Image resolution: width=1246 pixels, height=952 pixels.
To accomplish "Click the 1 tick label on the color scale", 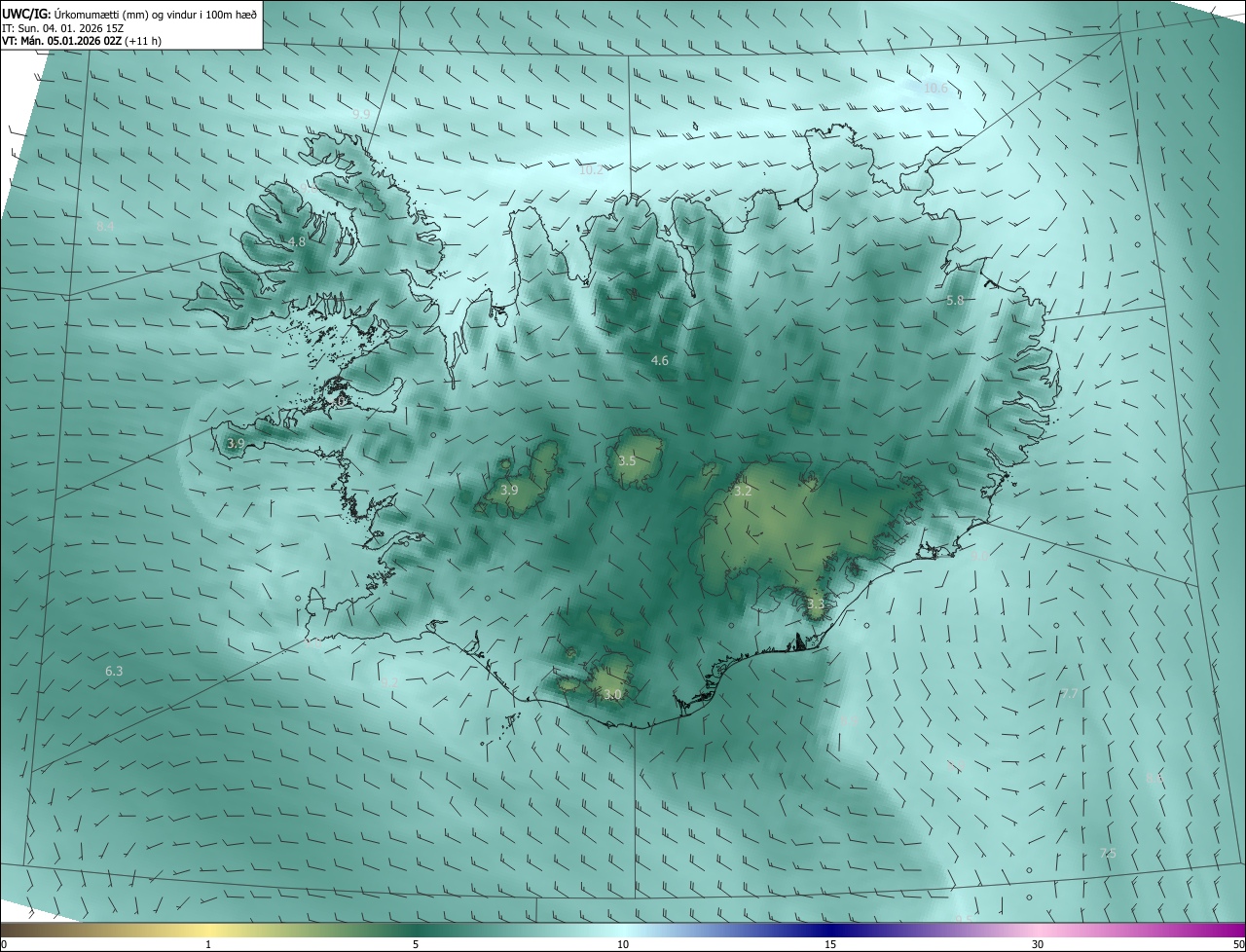I will [208, 944].
